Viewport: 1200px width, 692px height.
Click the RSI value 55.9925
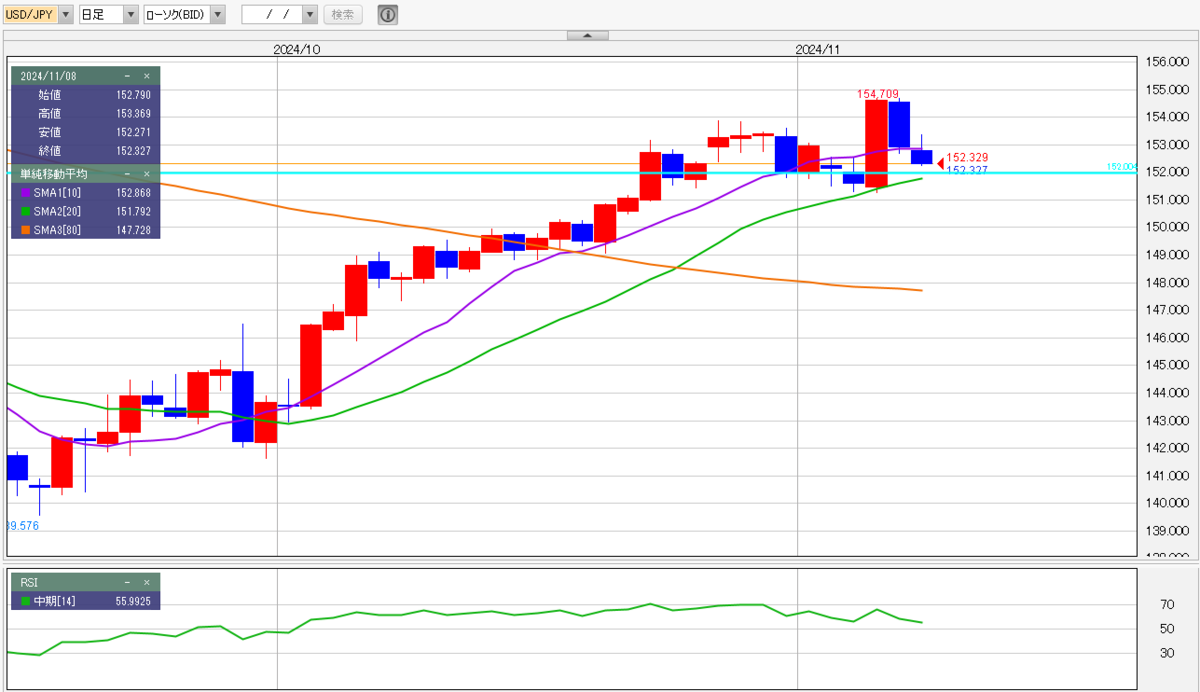point(132,601)
